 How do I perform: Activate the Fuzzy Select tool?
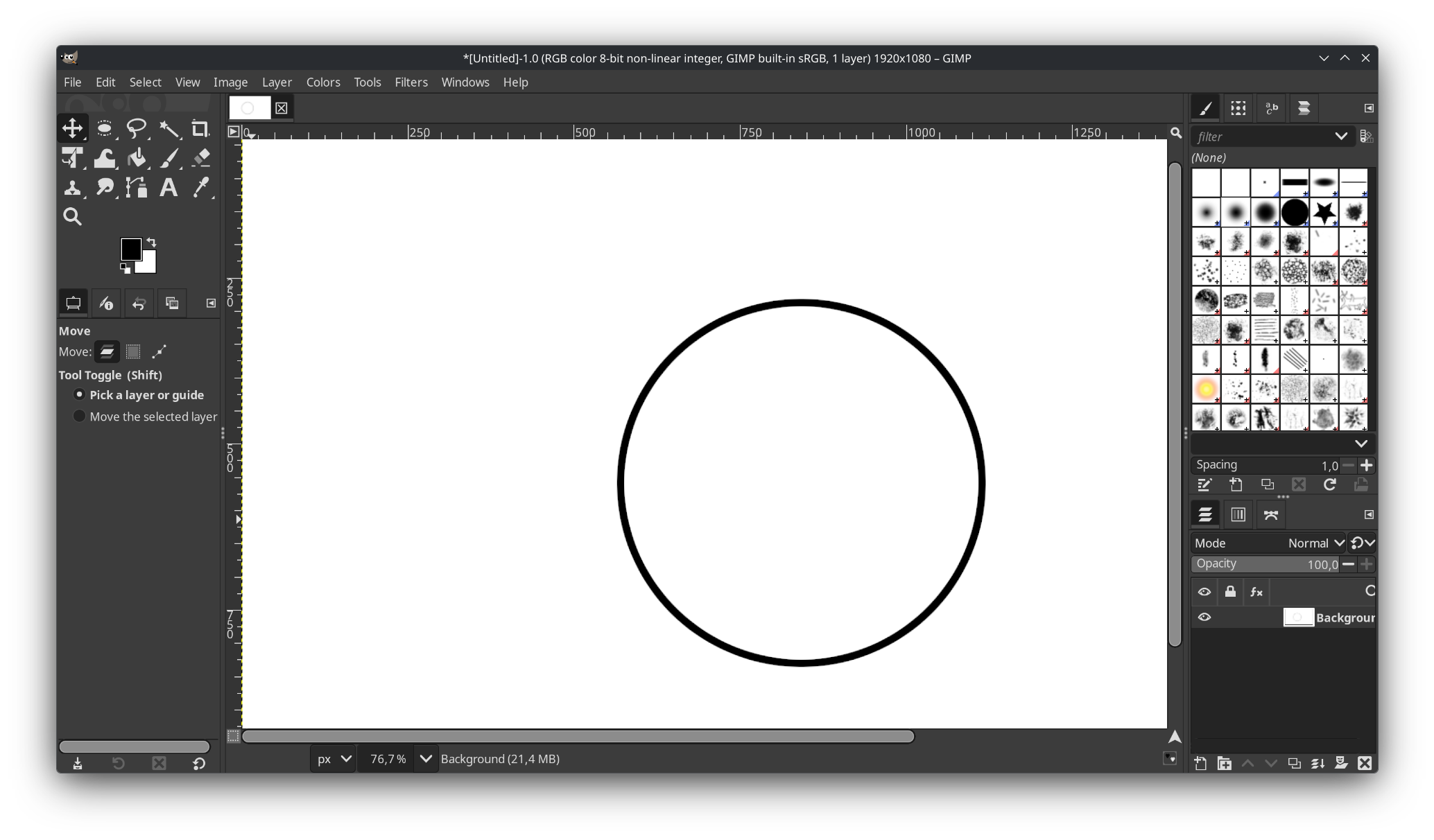click(169, 129)
